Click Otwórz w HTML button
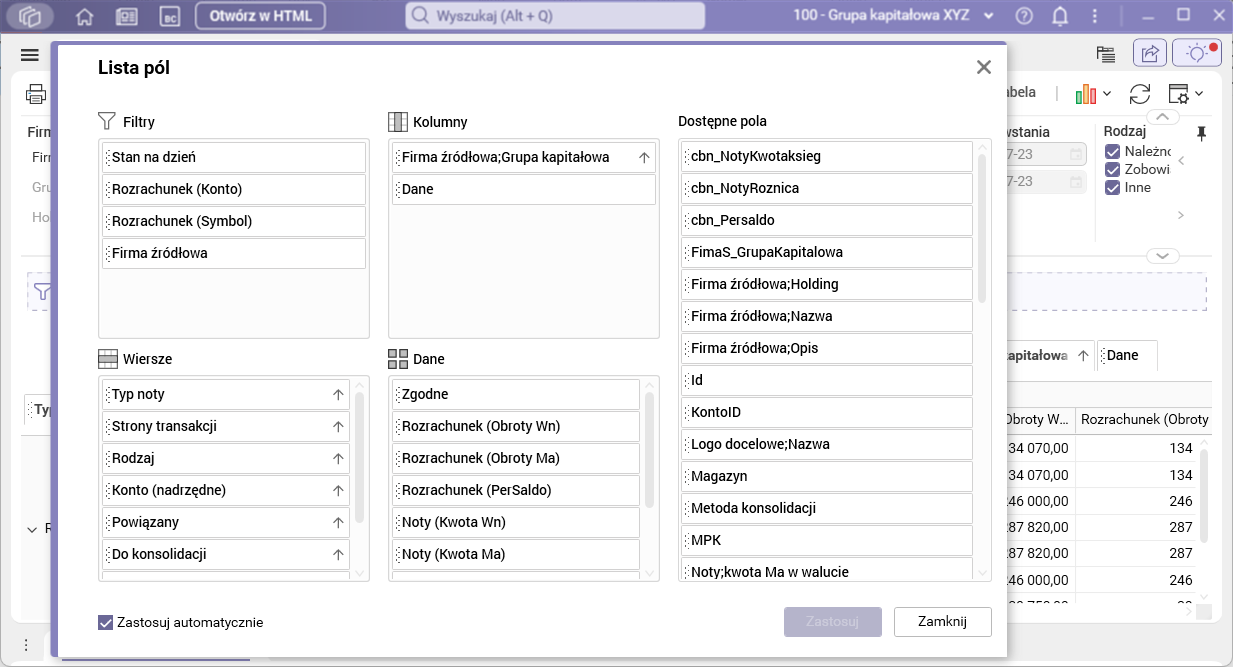This screenshot has width=1233, height=667. (260, 16)
